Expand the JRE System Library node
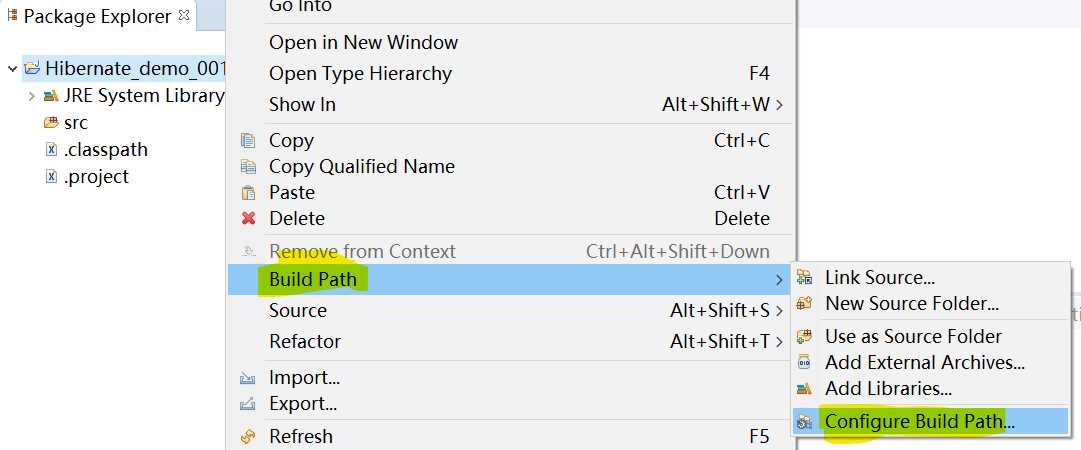Image resolution: width=1081 pixels, height=450 pixels. coord(31,96)
